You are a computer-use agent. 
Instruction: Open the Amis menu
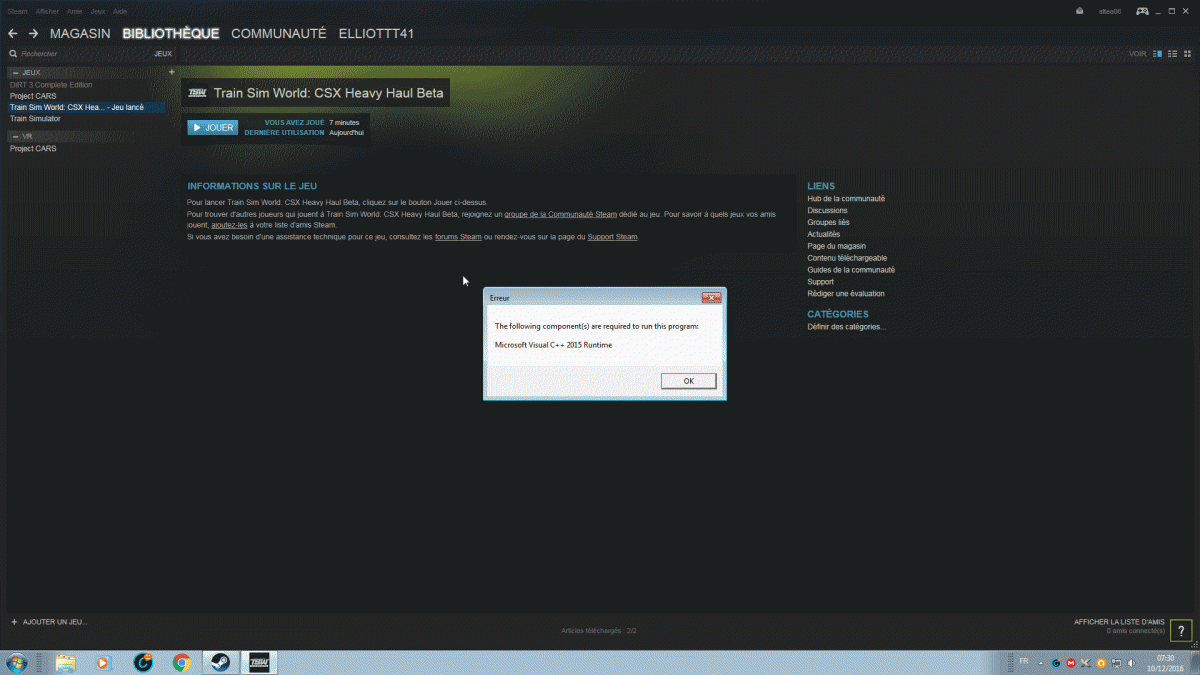(x=75, y=11)
